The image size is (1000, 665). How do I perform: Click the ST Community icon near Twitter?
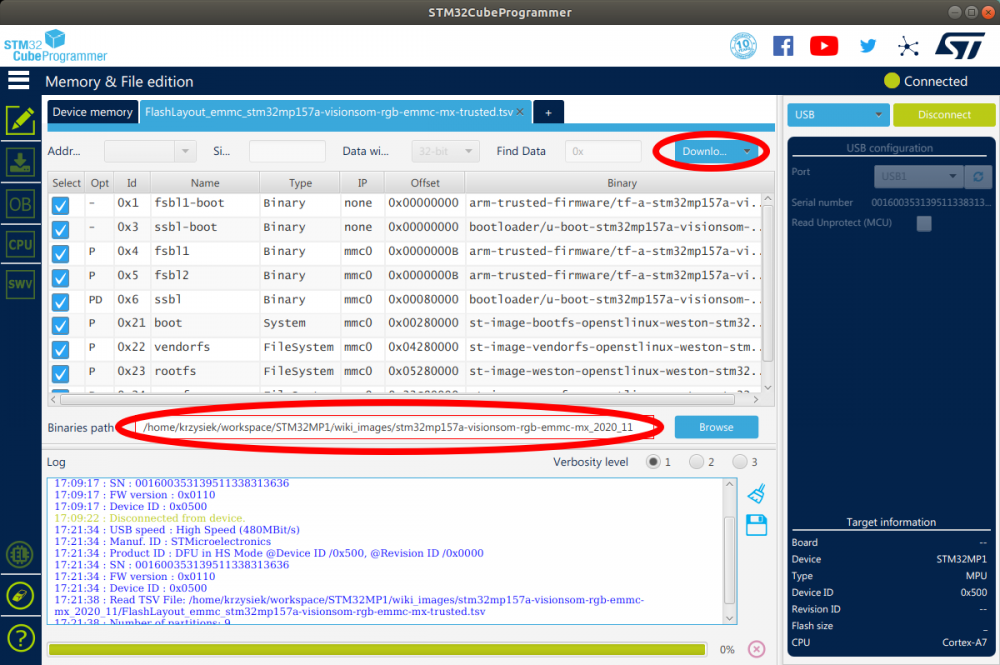[x=908, y=46]
